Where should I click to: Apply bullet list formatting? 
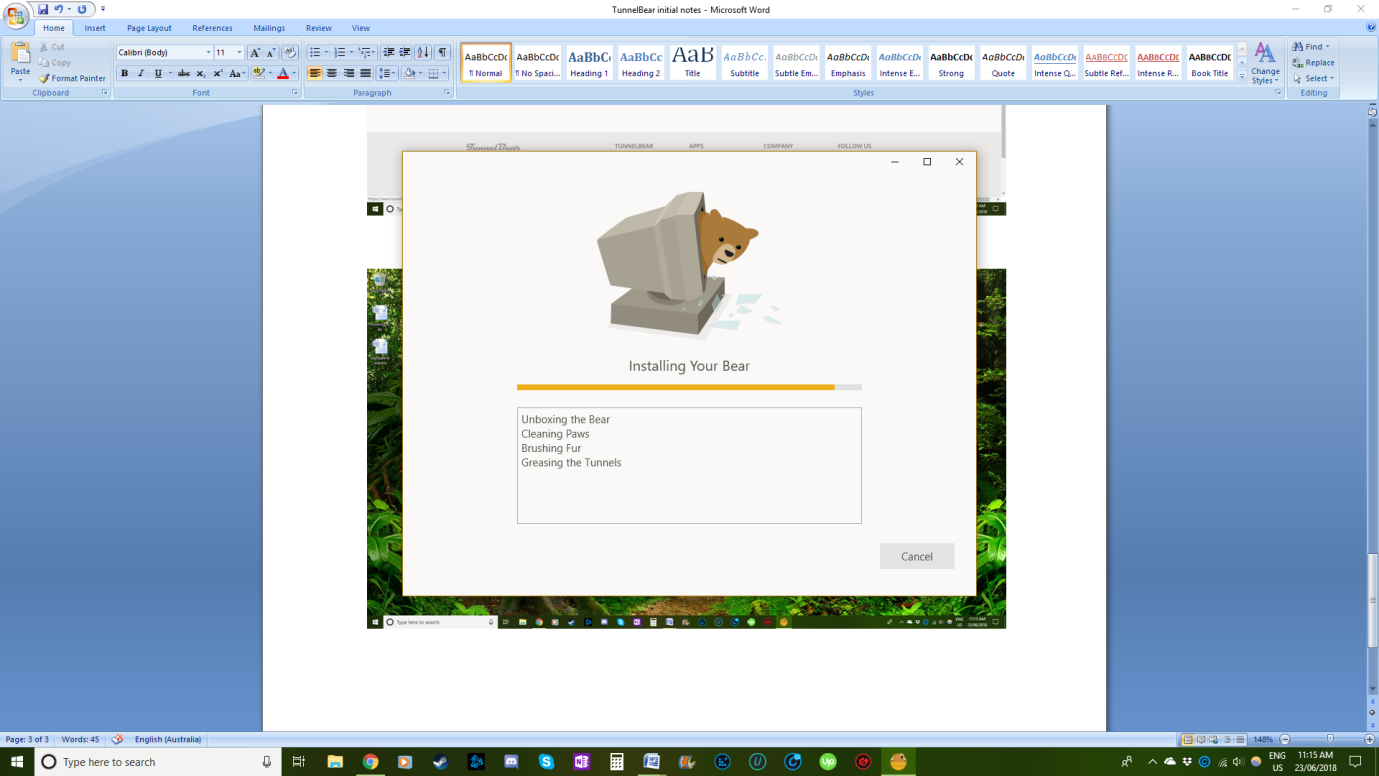pyautogui.click(x=316, y=53)
